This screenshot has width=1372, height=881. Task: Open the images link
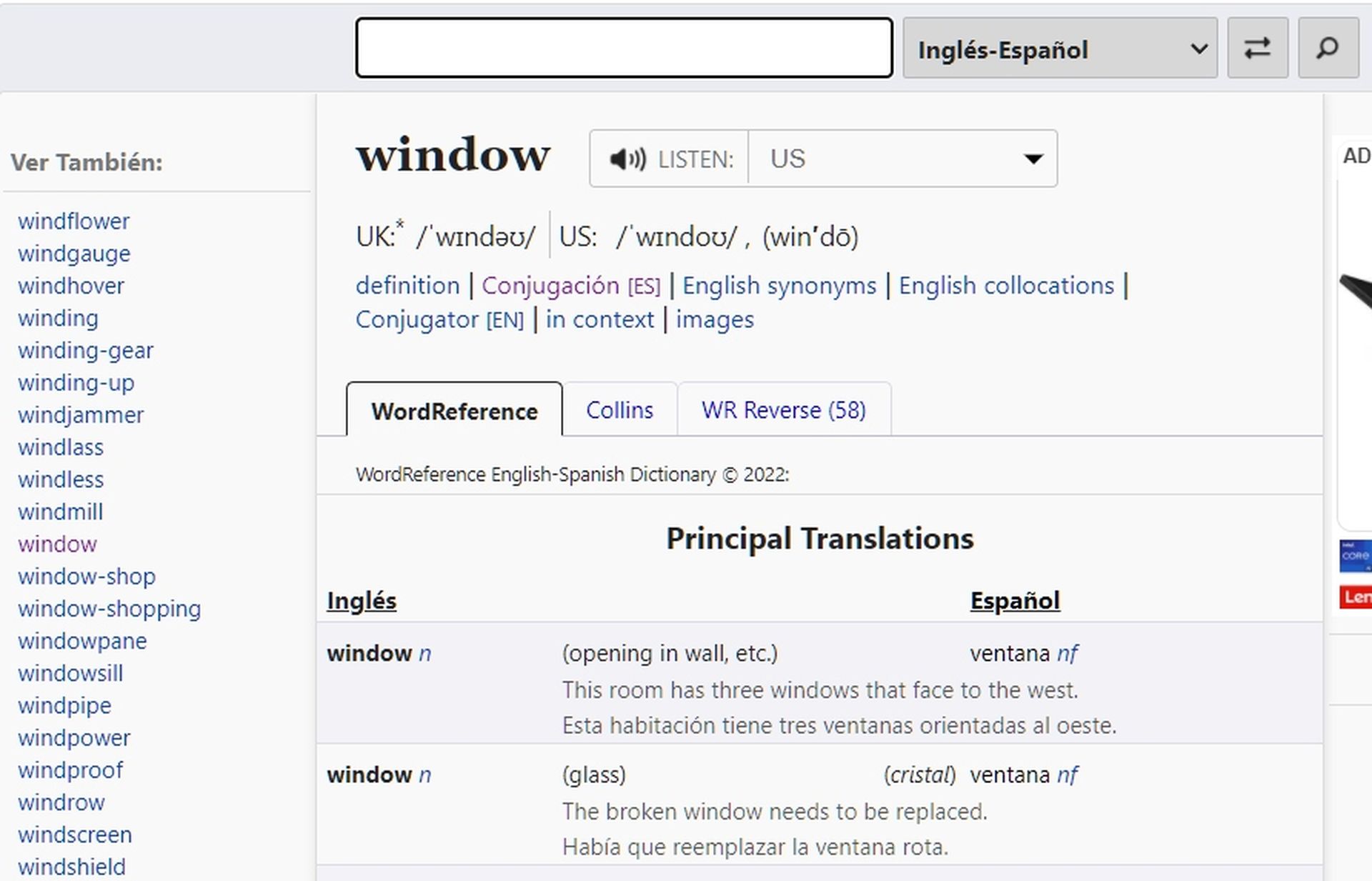pos(714,319)
